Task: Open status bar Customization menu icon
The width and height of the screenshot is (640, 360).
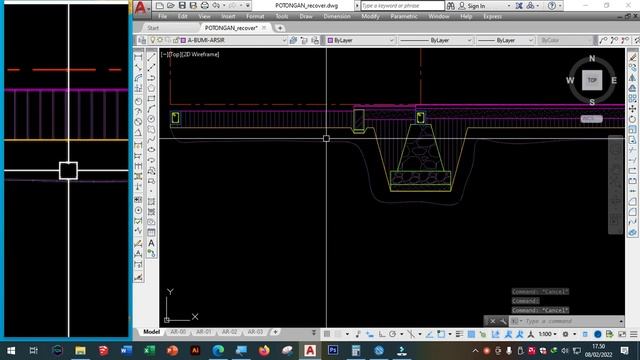Action: 633,334
